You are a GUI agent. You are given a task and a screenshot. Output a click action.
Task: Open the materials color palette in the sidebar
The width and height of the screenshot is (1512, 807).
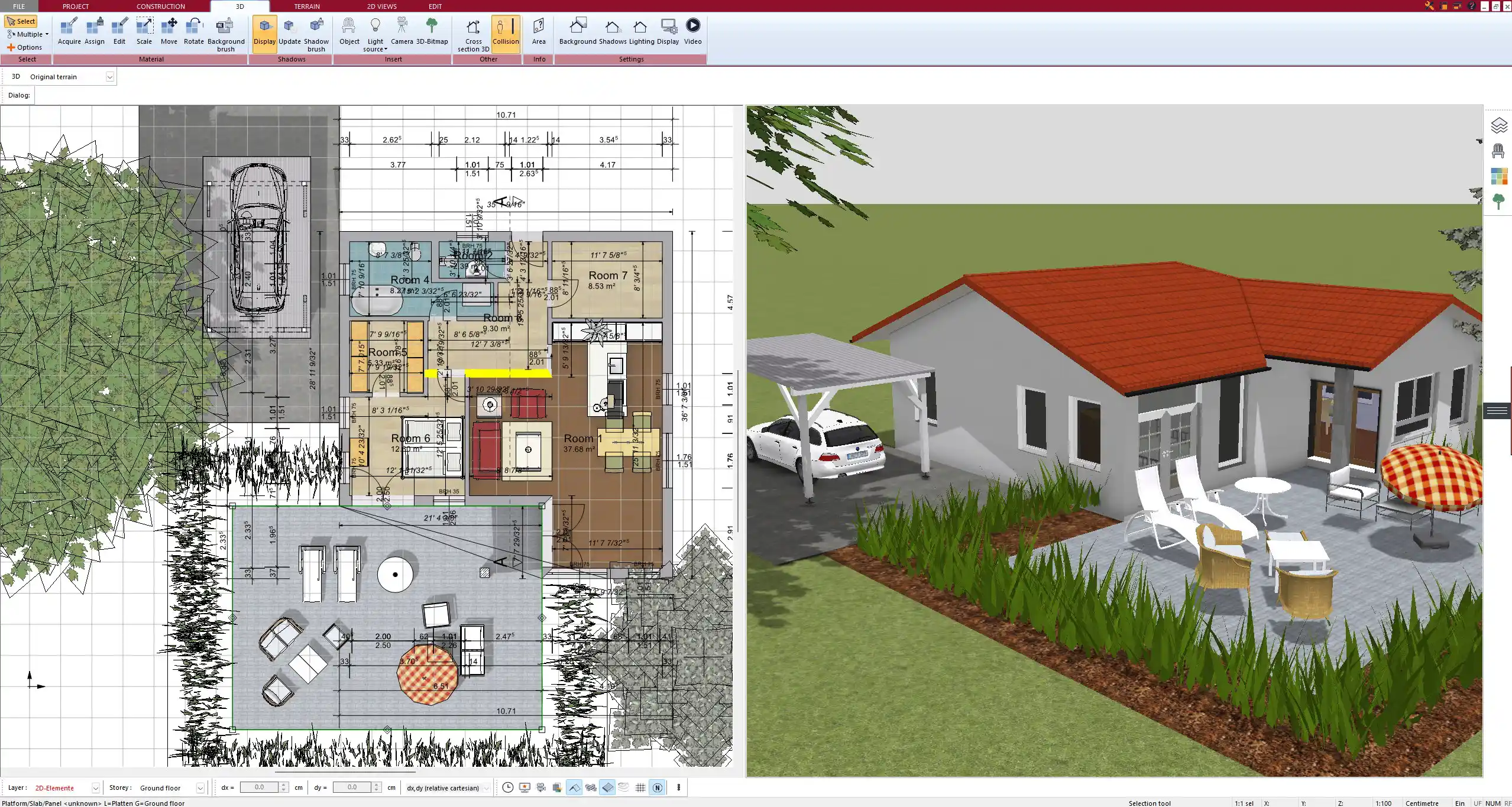[1500, 176]
